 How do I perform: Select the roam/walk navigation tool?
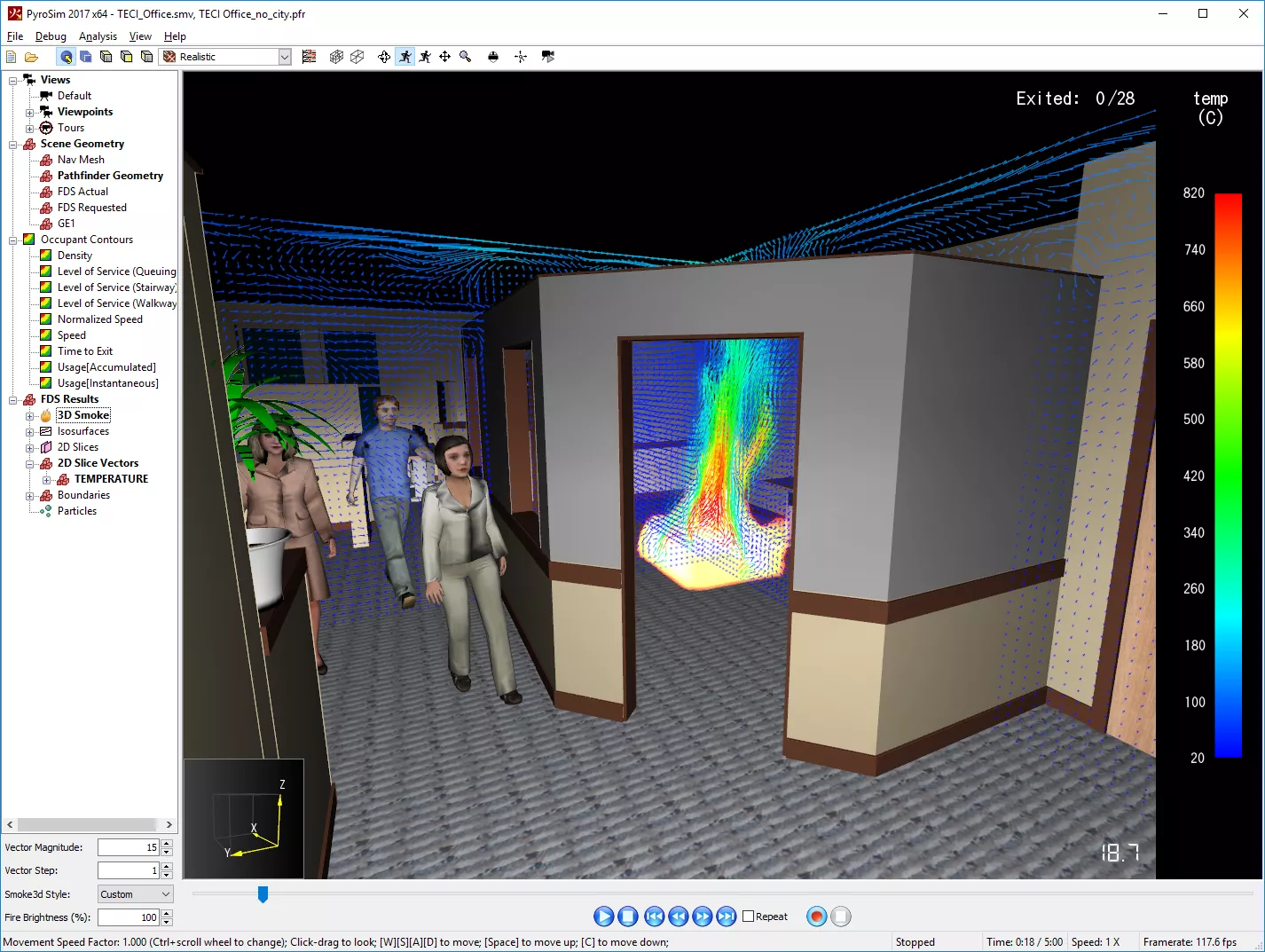click(405, 57)
